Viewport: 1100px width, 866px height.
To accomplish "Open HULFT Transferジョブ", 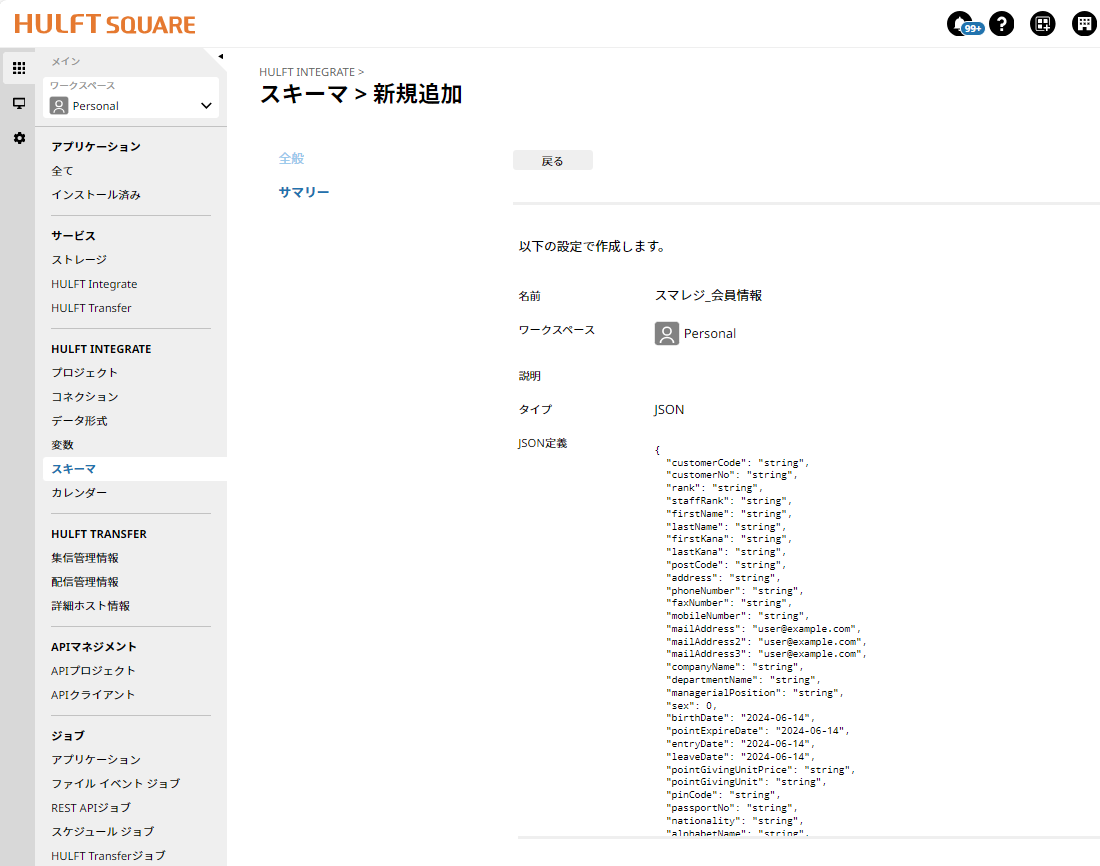I will click(109, 855).
